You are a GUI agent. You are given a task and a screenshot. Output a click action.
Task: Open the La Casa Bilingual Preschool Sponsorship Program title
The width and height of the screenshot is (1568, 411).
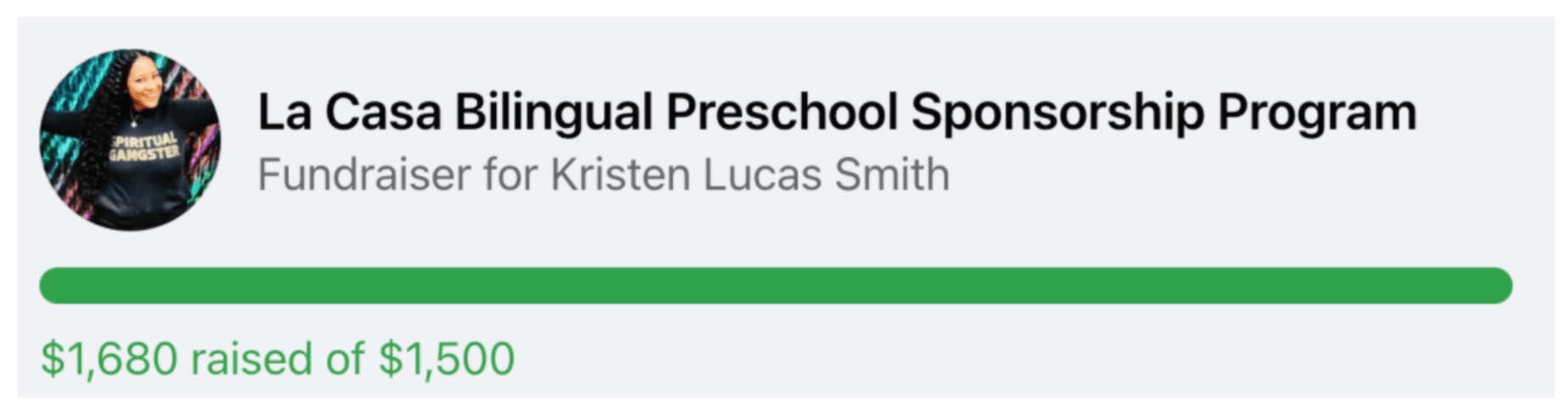837,113
